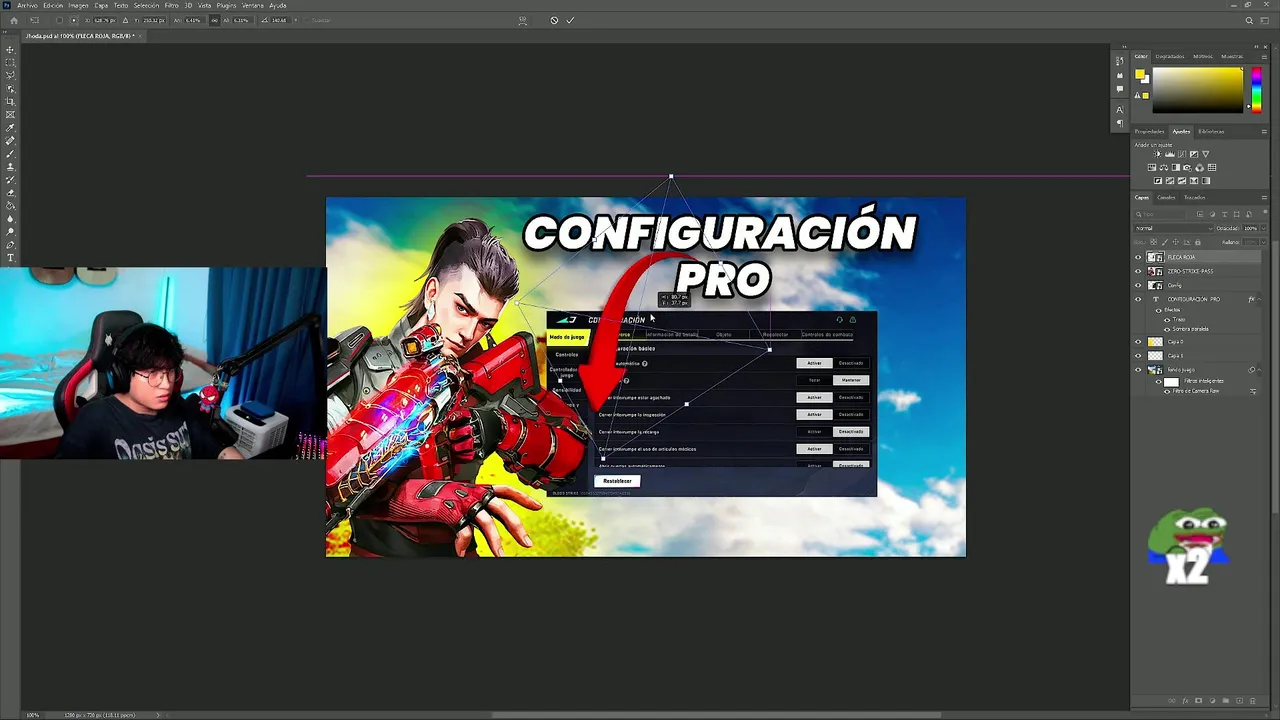1280x720 pixels.
Task: Hide the ZERO-STRIKE-PASS layer
Action: pos(1138,271)
